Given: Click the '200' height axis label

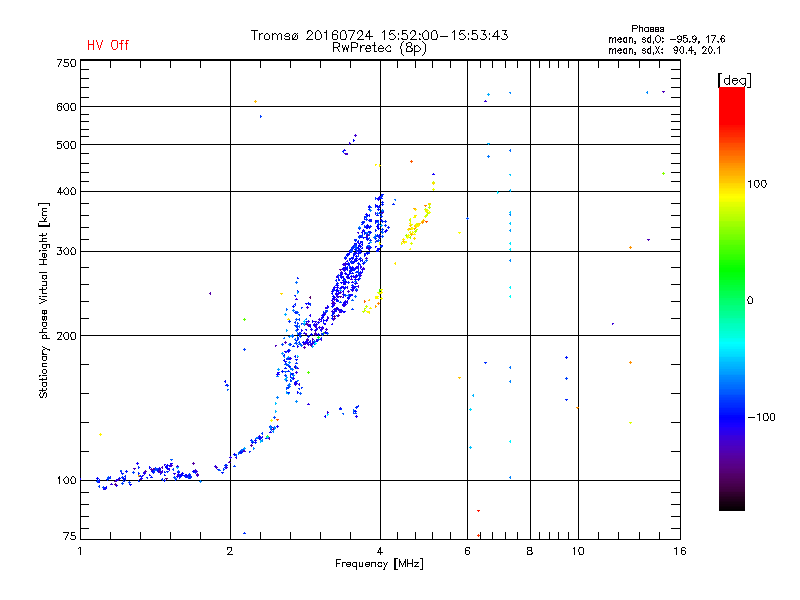Looking at the screenshot, I should 66,336.
